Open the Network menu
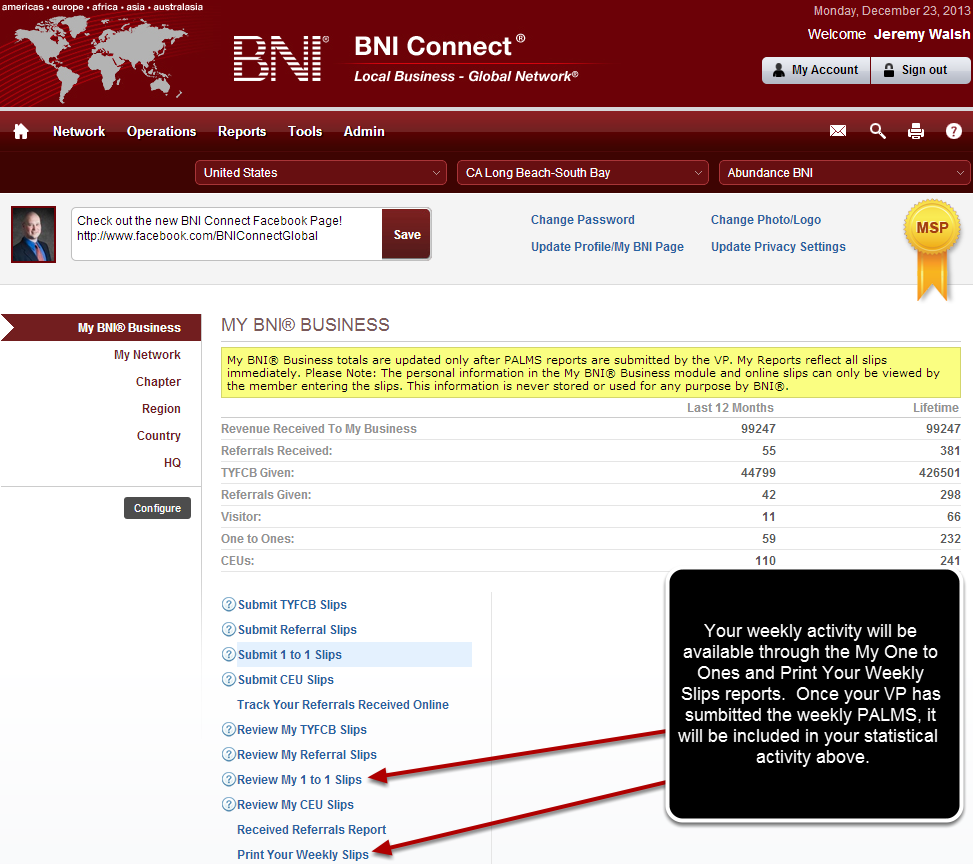The image size is (973, 864). pos(79,132)
